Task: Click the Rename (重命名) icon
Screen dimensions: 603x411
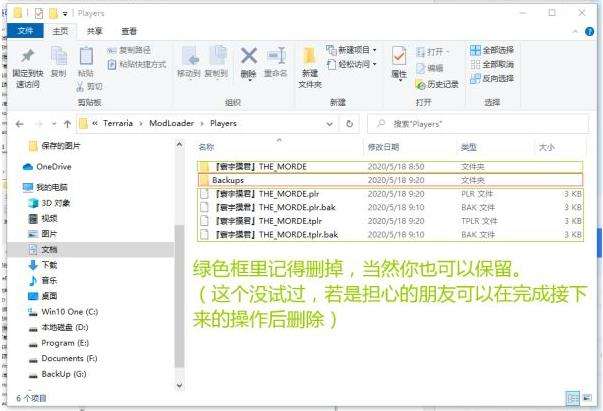Action: [x=277, y=55]
